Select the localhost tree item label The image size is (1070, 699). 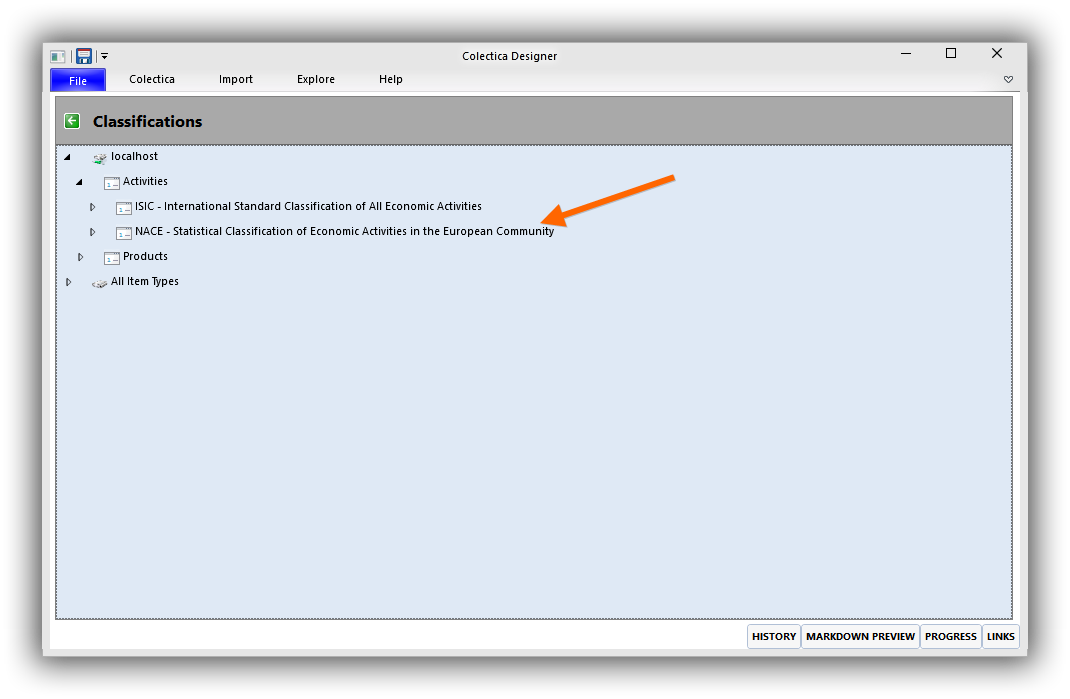(134, 156)
